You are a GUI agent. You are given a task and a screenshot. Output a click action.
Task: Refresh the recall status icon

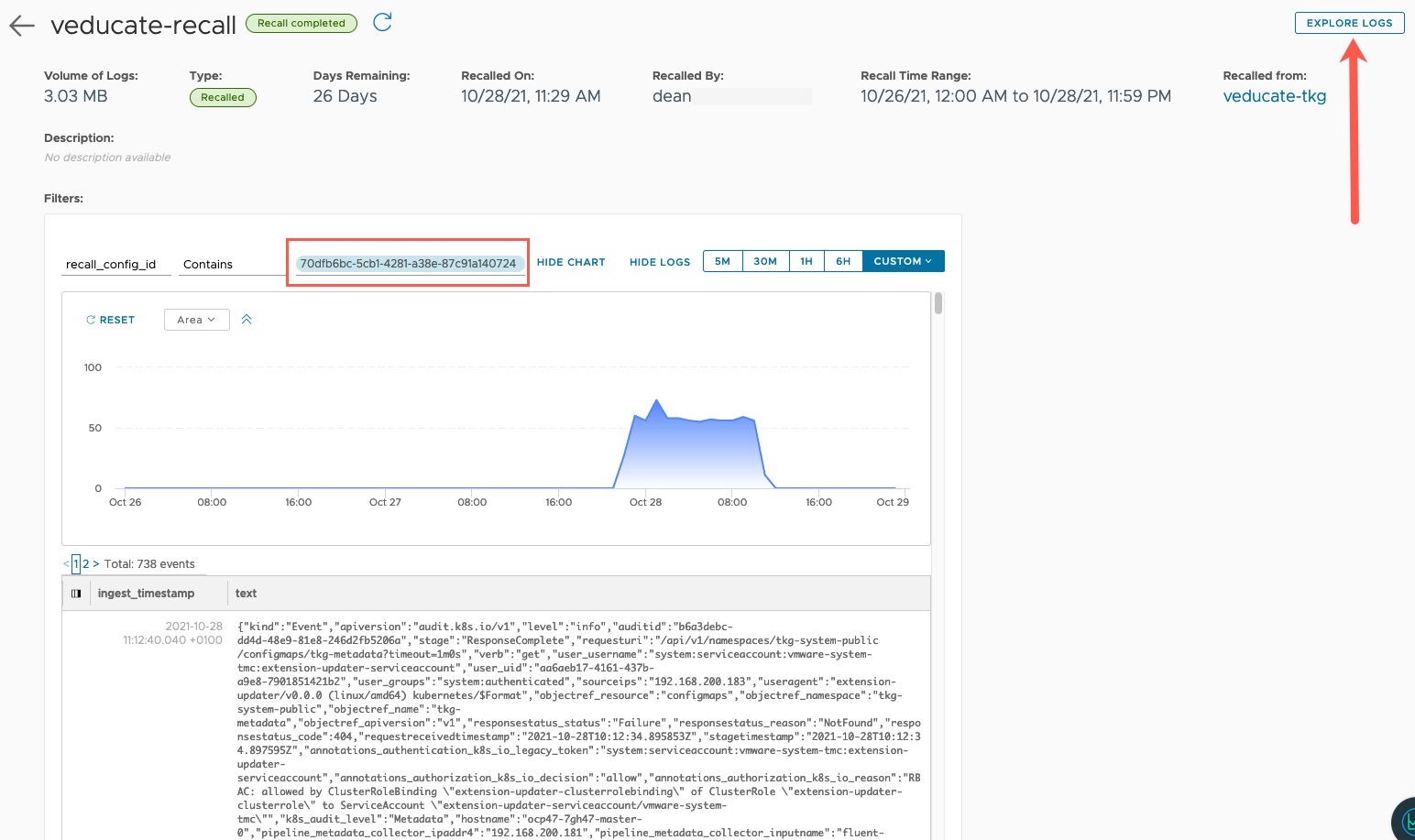click(x=383, y=22)
